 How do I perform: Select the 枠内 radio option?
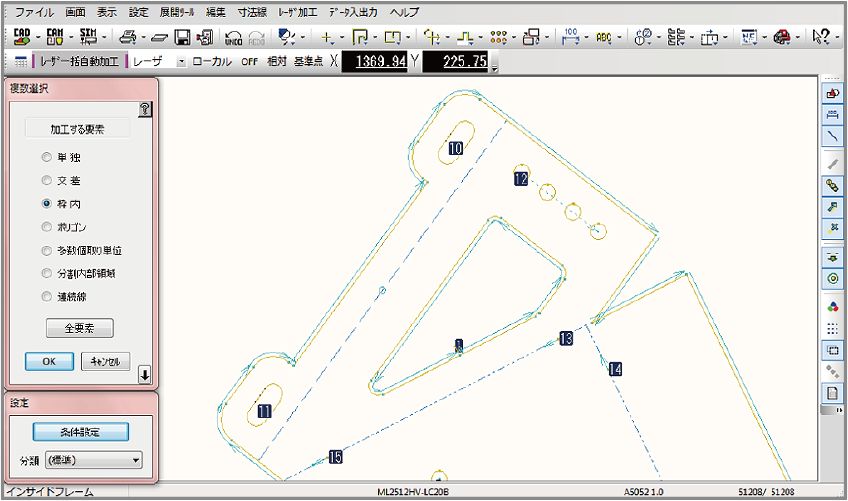pos(47,204)
